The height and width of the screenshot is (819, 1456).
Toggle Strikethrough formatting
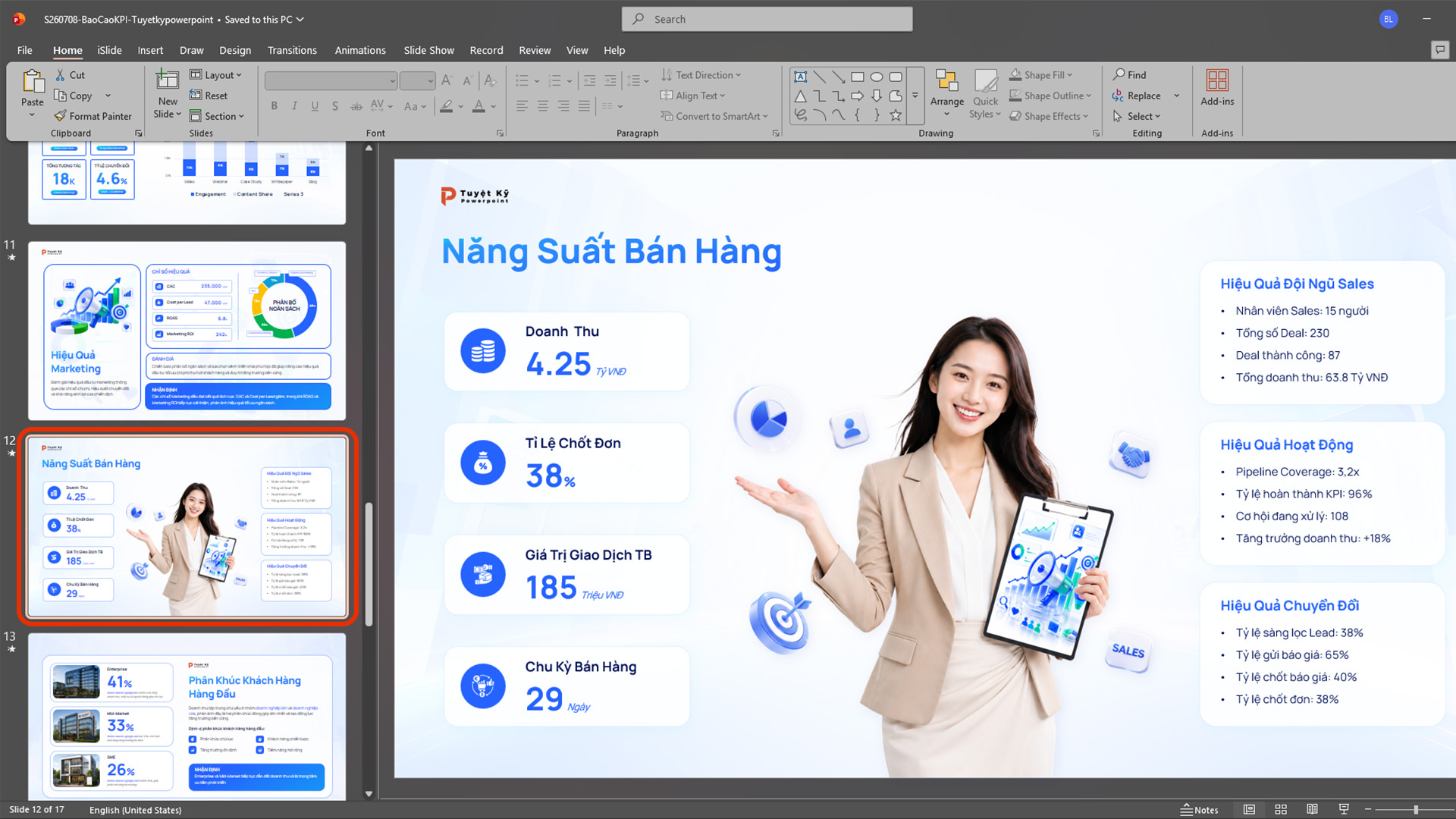point(356,106)
